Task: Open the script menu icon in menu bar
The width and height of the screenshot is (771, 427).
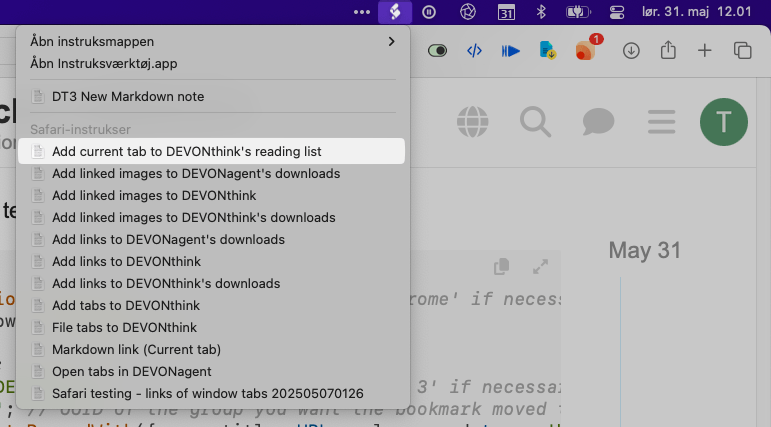Action: [x=395, y=12]
